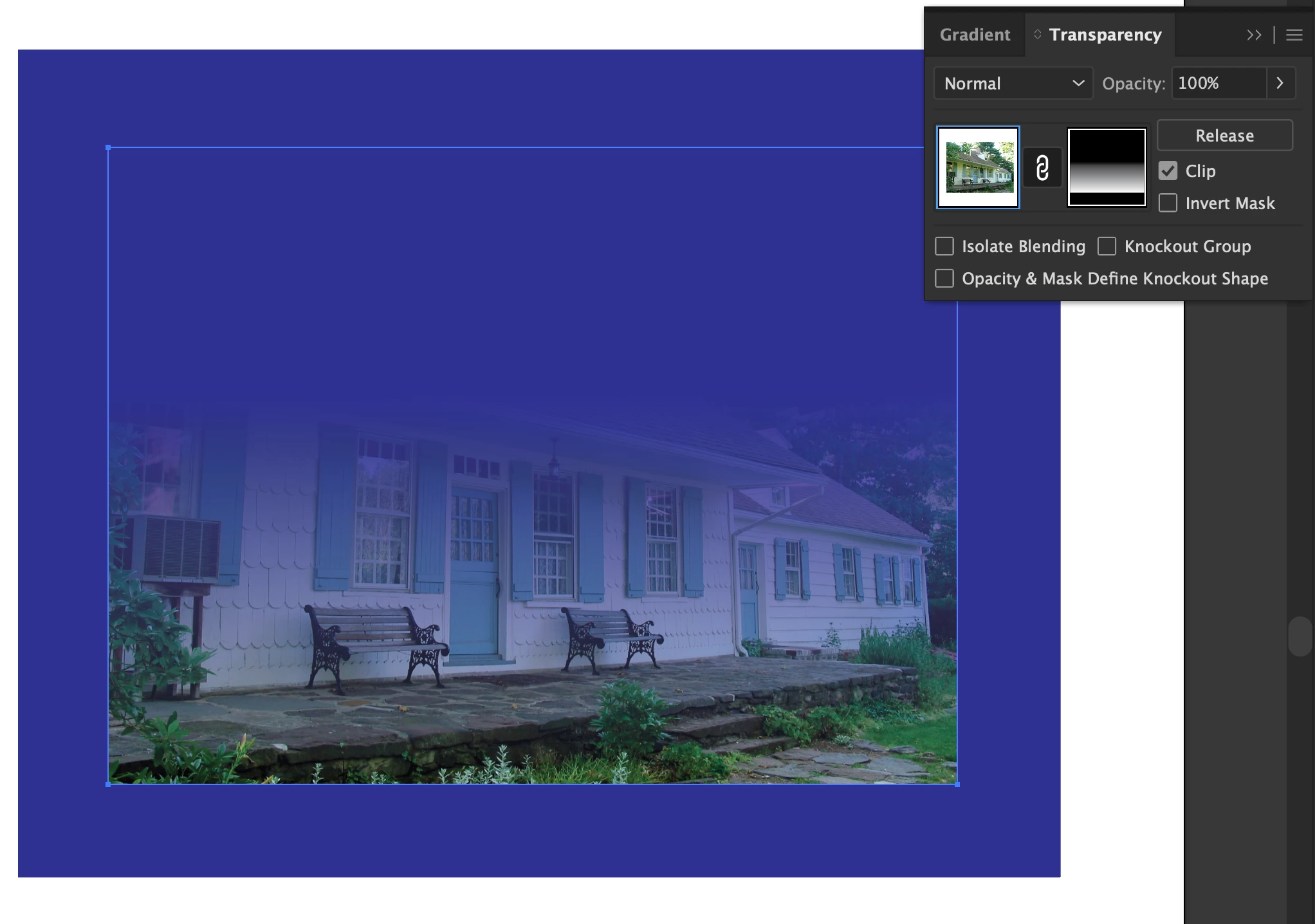Check the Knockout Group option
The height and width of the screenshot is (924, 1315).
tap(1107, 246)
